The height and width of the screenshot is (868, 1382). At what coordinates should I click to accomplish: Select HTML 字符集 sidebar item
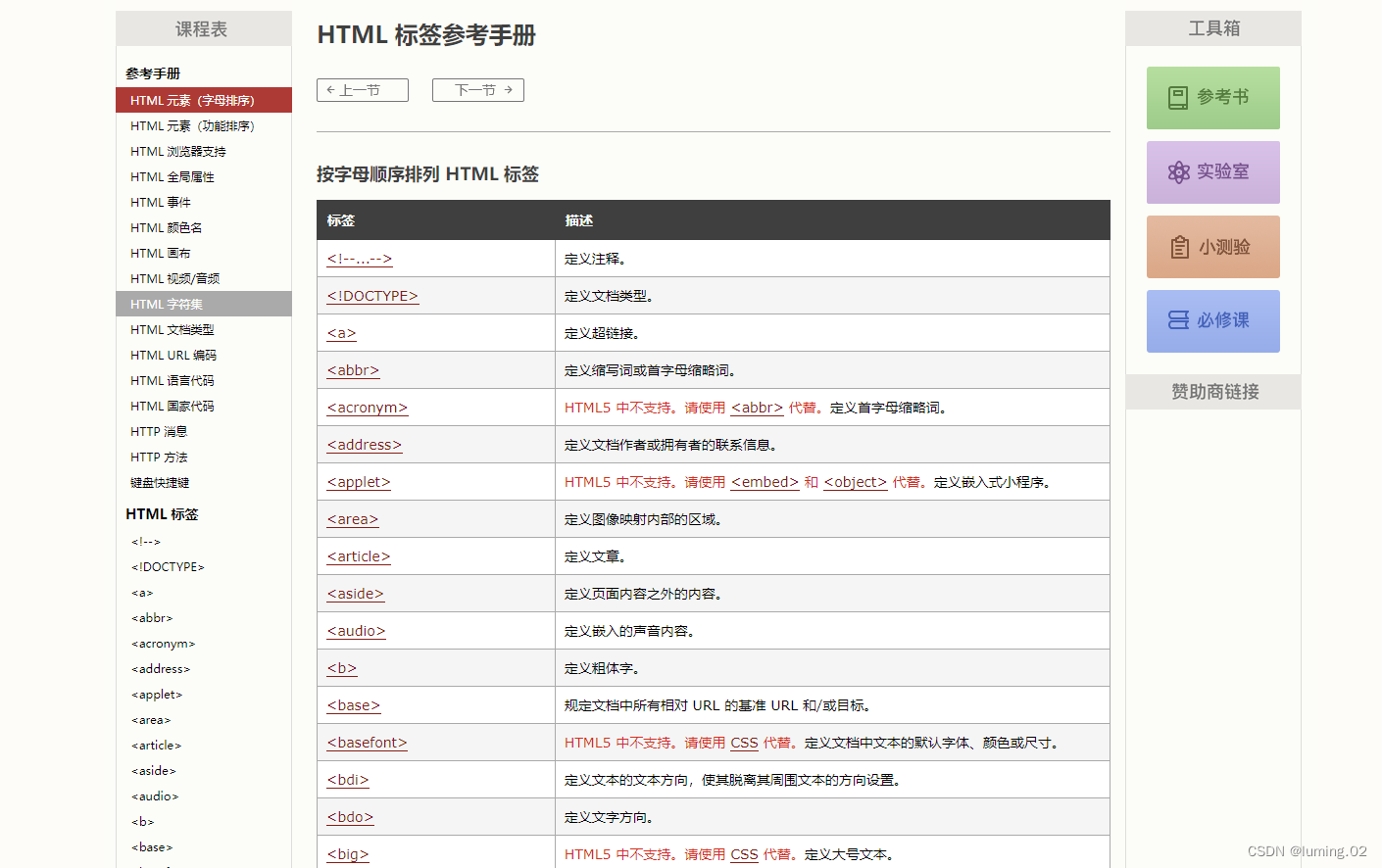pyautogui.click(x=204, y=304)
